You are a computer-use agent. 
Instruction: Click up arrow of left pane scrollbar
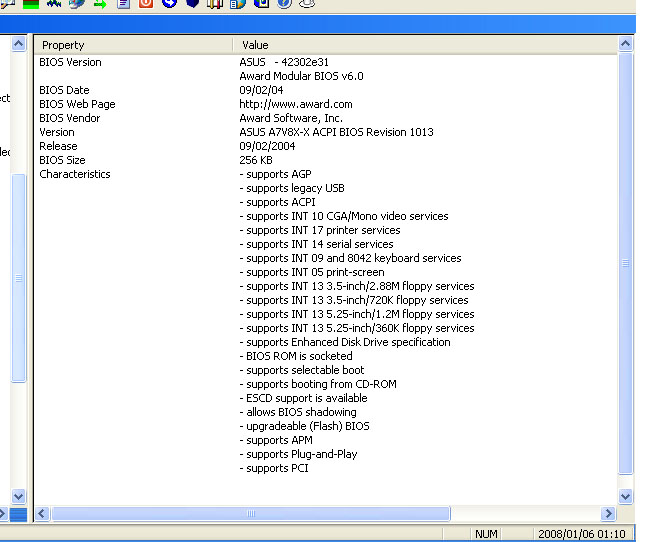[18, 44]
